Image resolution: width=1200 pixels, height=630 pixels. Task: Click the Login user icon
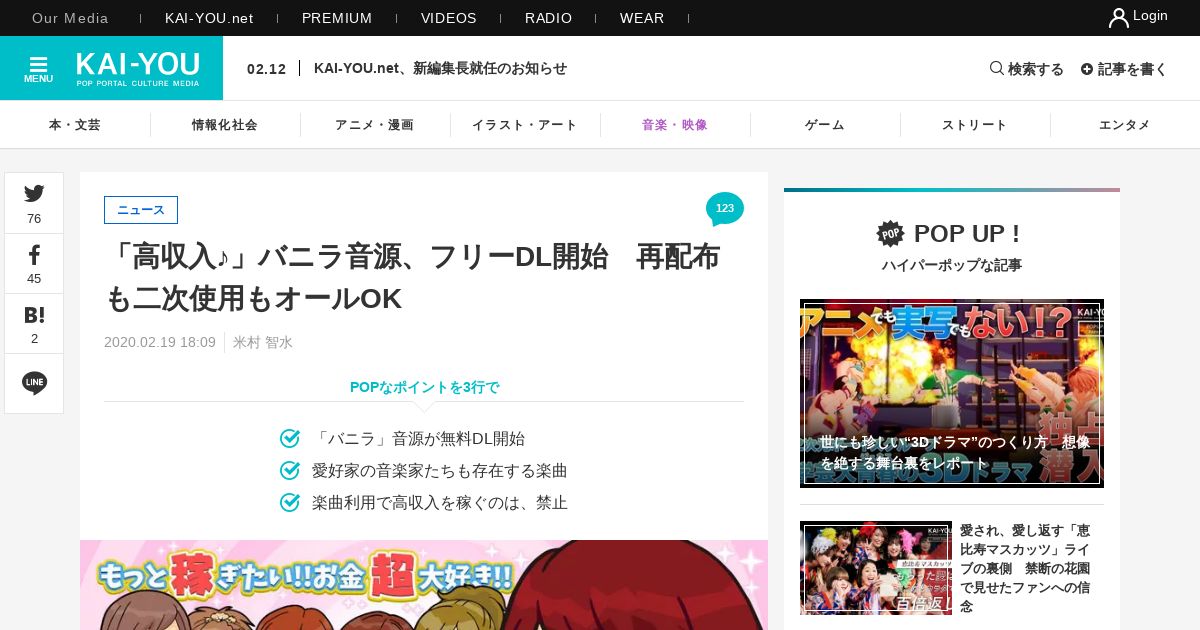click(1118, 17)
